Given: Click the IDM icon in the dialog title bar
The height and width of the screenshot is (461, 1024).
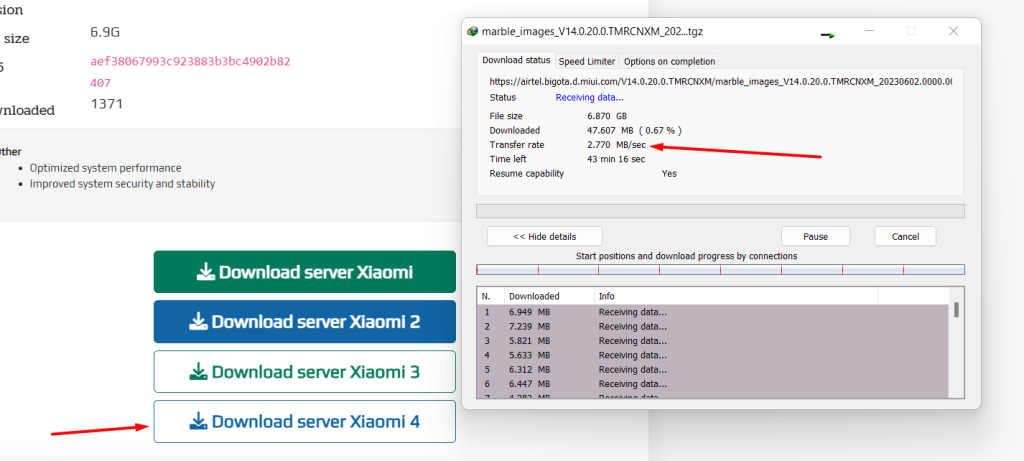Looking at the screenshot, I should (x=473, y=32).
